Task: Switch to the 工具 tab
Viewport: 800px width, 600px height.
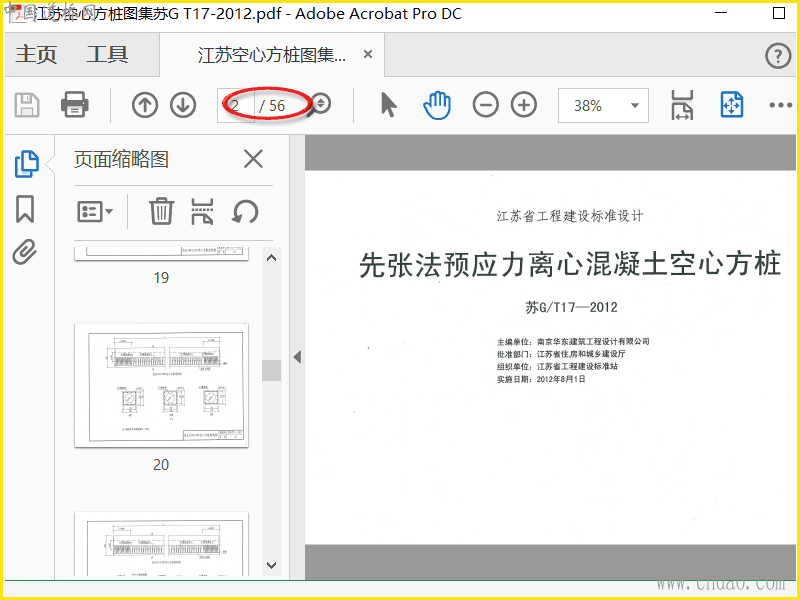Action: (107, 54)
